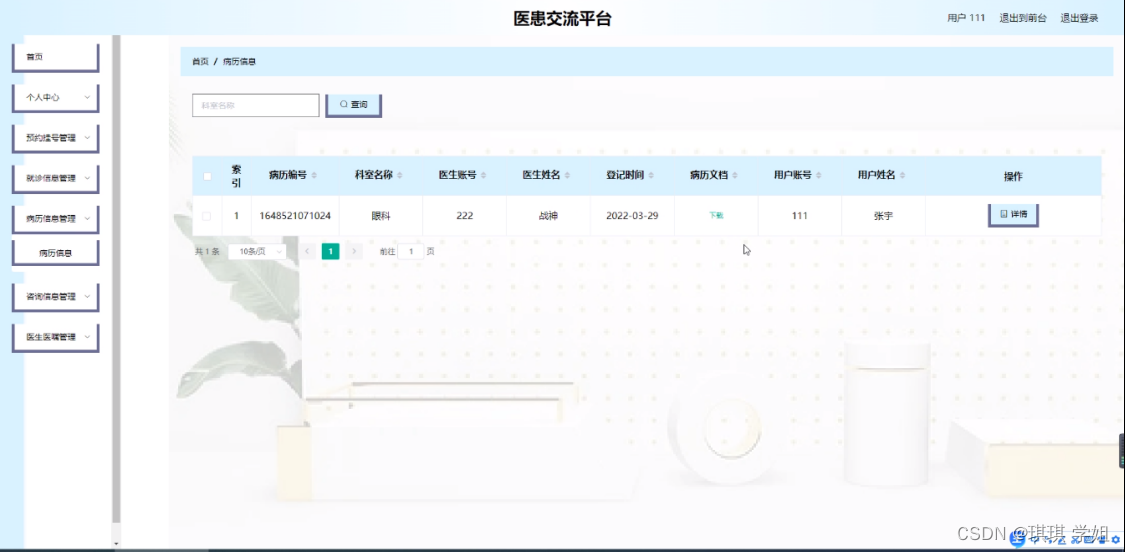Tick the checkbox for record 1648521071024
The image size is (1125, 552).
207,216
